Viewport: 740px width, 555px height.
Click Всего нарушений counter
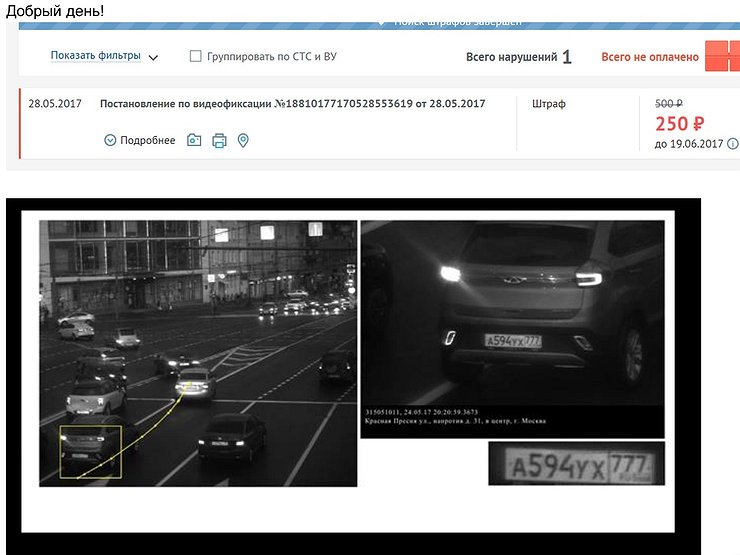coord(519,57)
